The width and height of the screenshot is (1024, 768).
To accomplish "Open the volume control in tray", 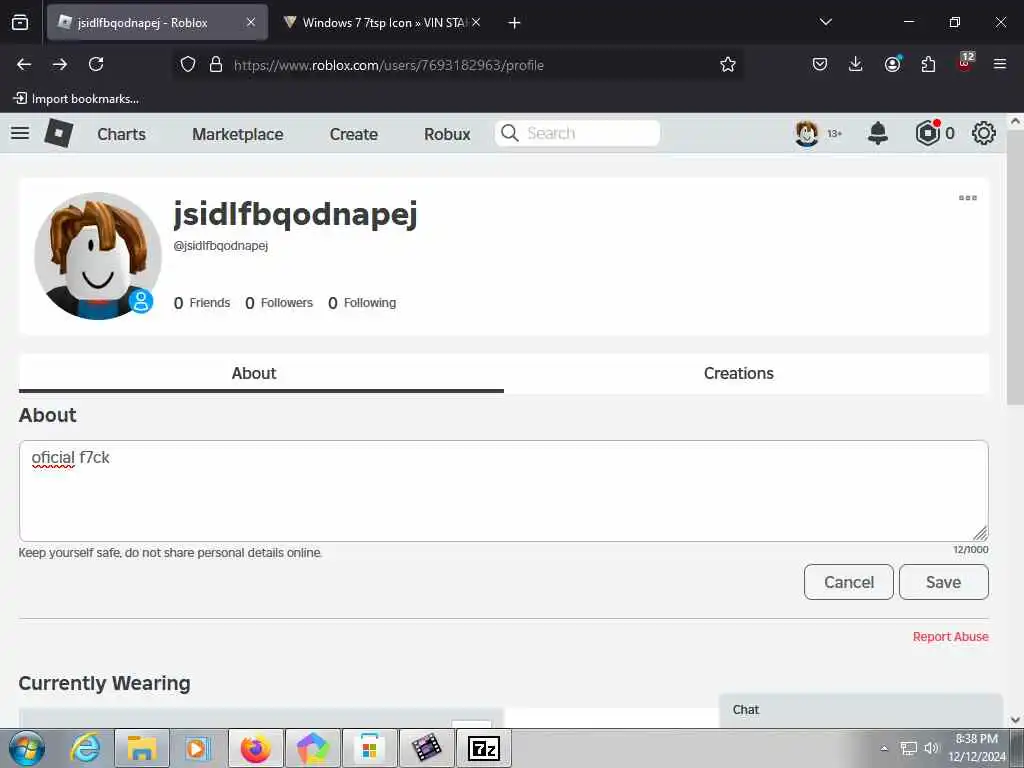I will pyautogui.click(x=931, y=748).
